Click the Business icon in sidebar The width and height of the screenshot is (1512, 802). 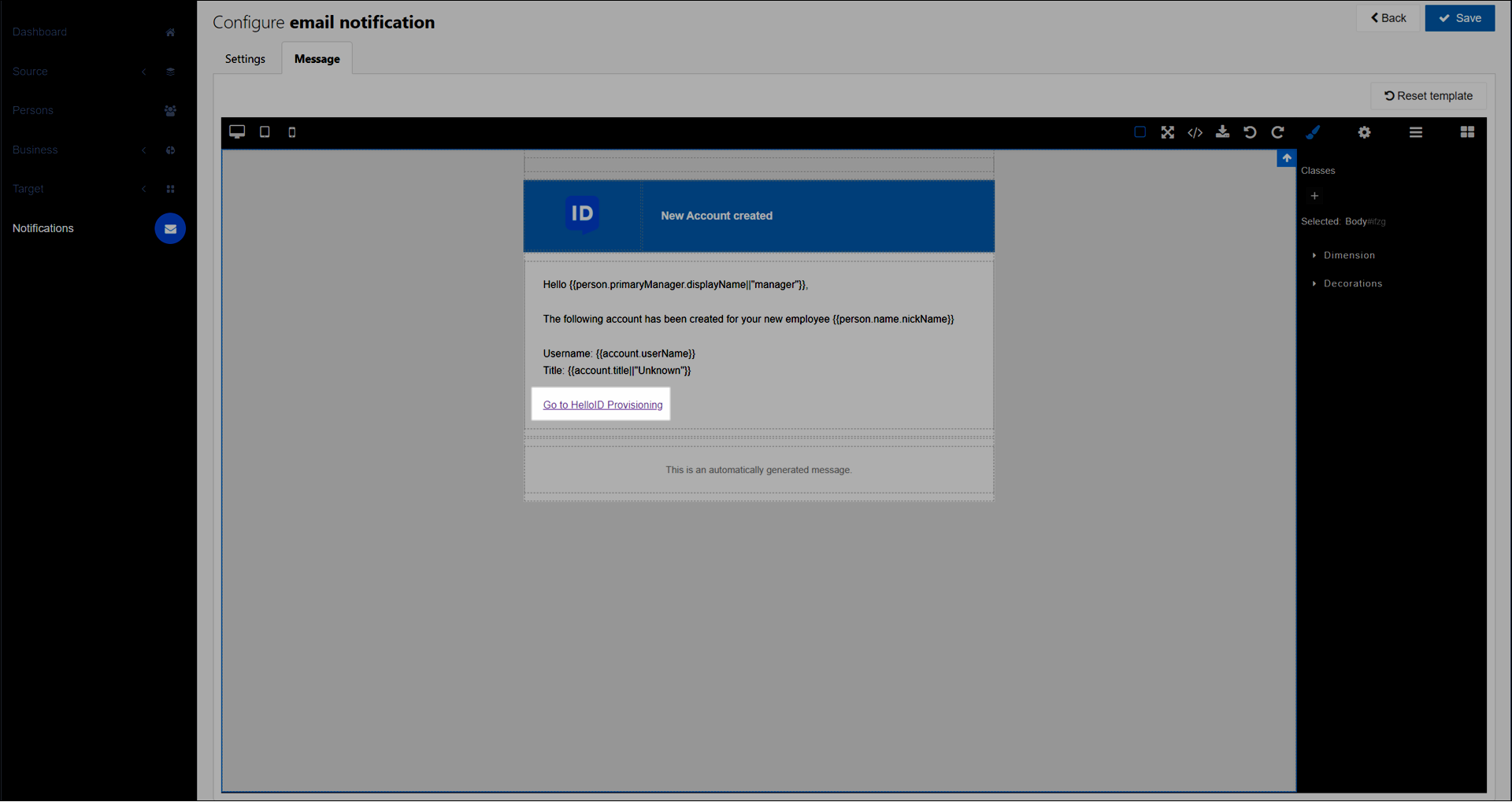[170, 150]
